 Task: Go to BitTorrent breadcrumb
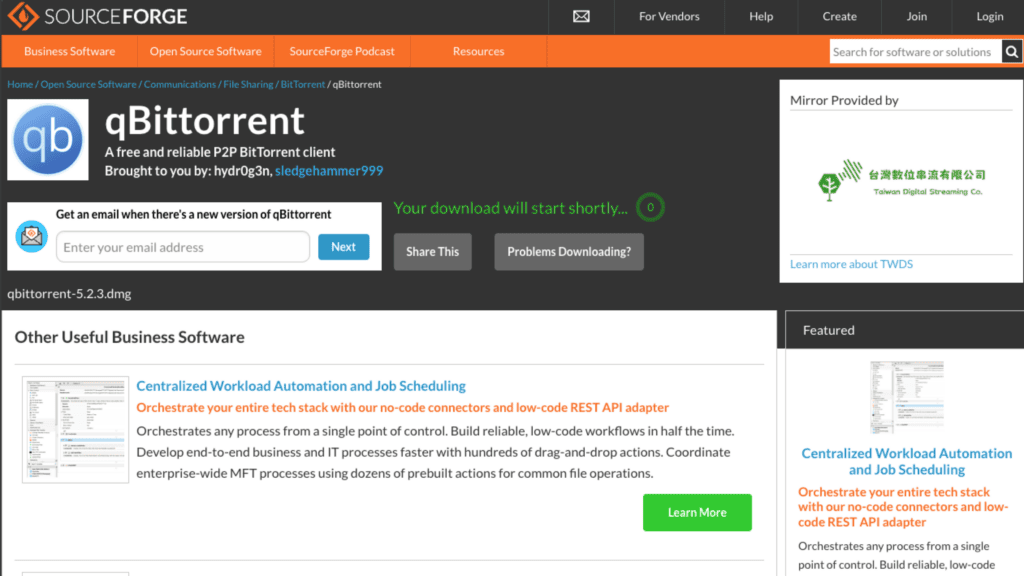coord(302,84)
